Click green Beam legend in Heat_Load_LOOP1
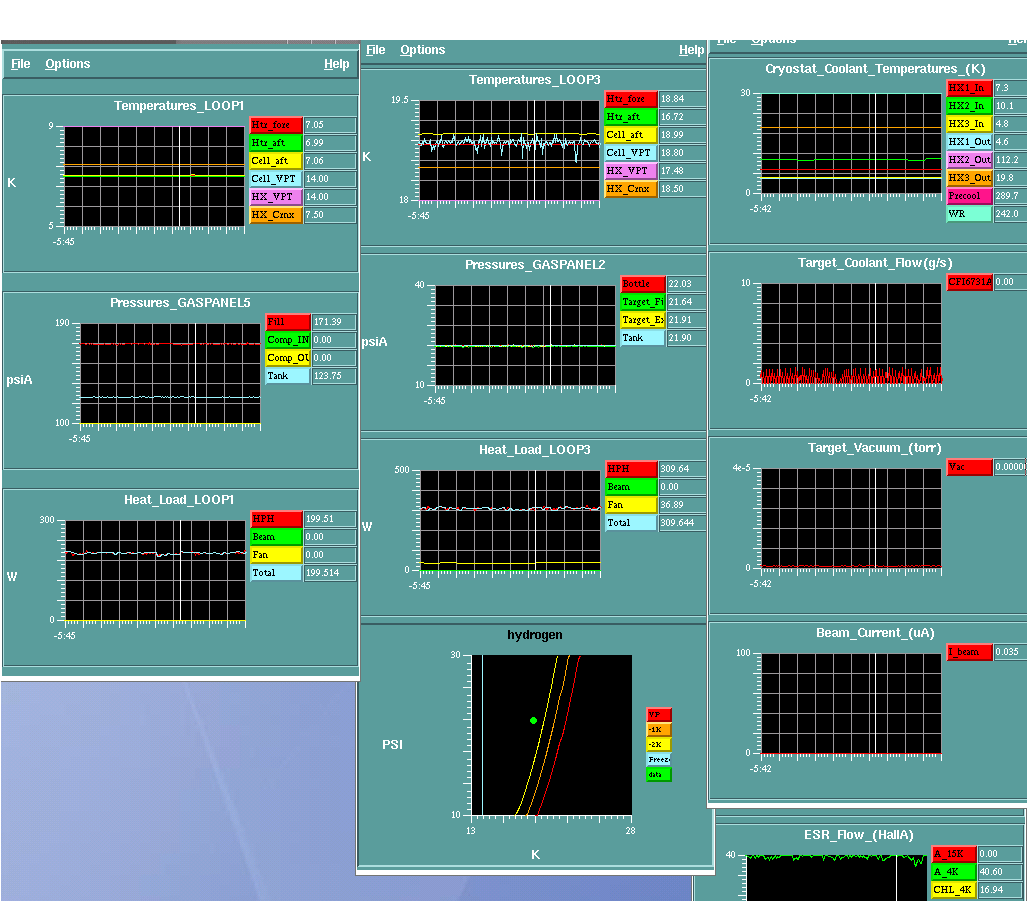Screen dimensions: 1027x901 (276, 537)
